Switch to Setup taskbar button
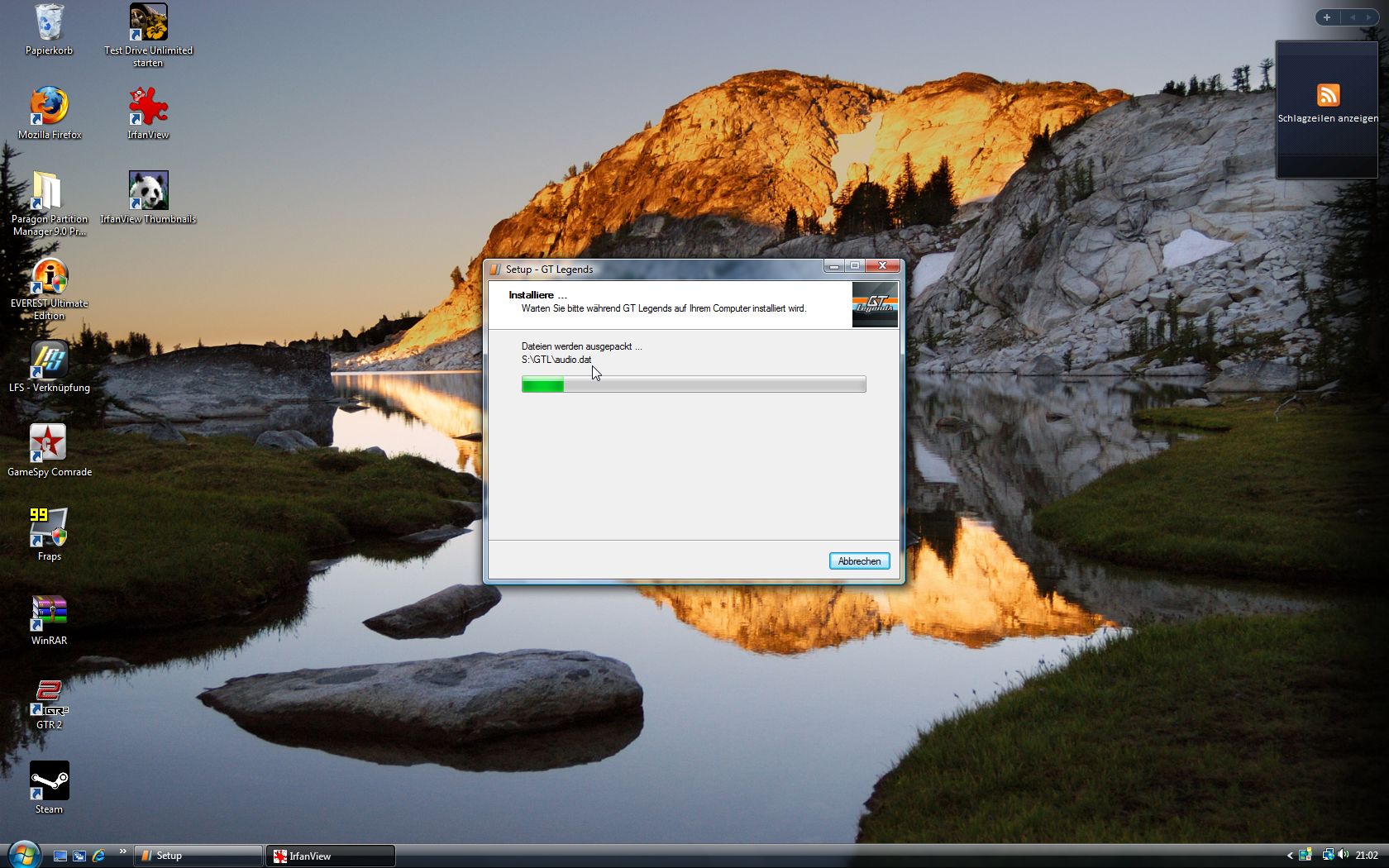1389x868 pixels. coord(198,856)
